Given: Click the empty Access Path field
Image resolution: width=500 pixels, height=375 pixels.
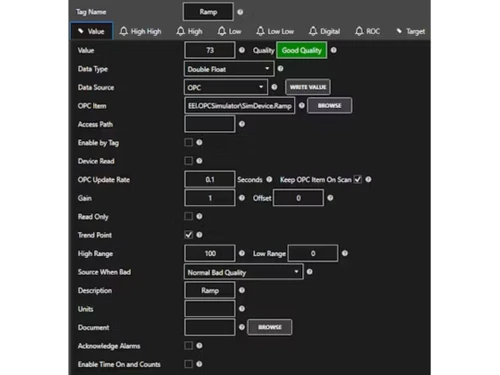Looking at the screenshot, I should click(209, 124).
